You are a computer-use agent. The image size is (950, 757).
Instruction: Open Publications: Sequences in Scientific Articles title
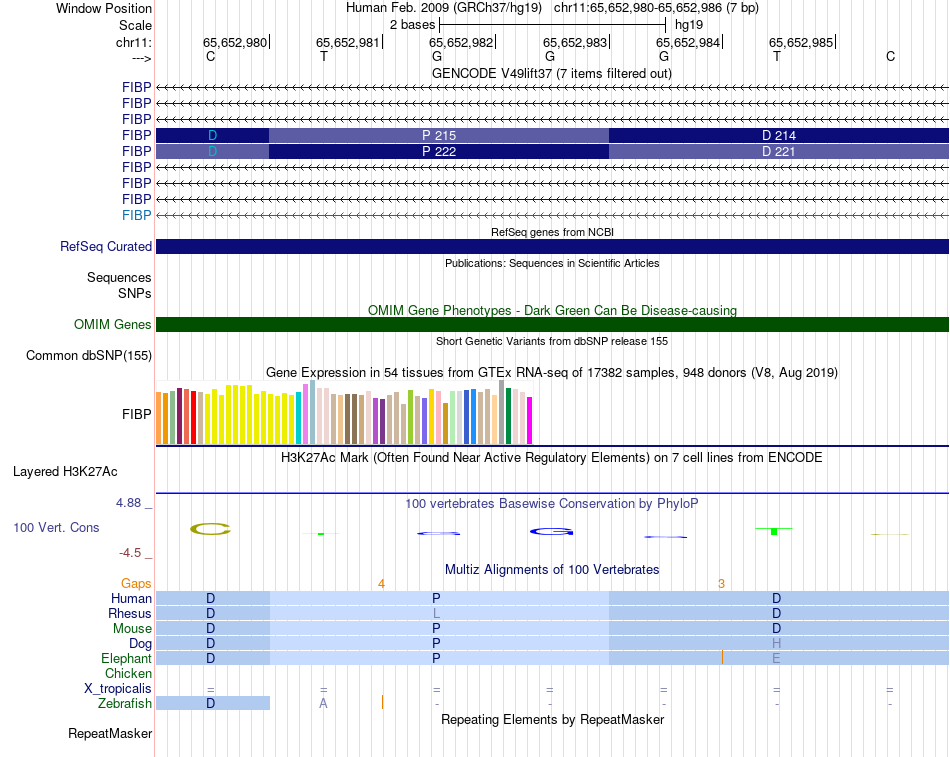tap(552, 263)
